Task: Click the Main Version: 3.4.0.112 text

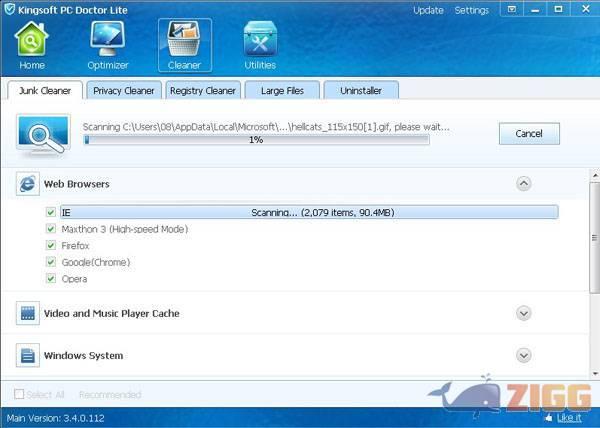Action: [55, 418]
